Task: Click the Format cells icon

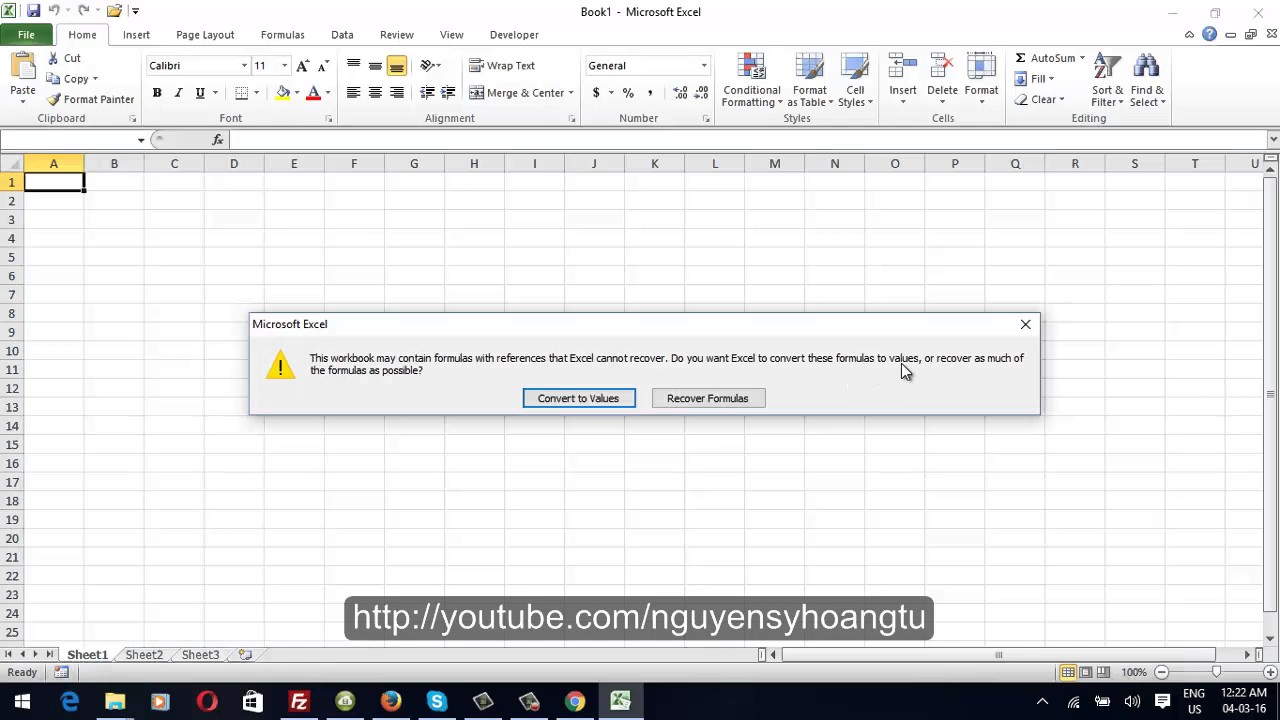Action: click(x=981, y=68)
